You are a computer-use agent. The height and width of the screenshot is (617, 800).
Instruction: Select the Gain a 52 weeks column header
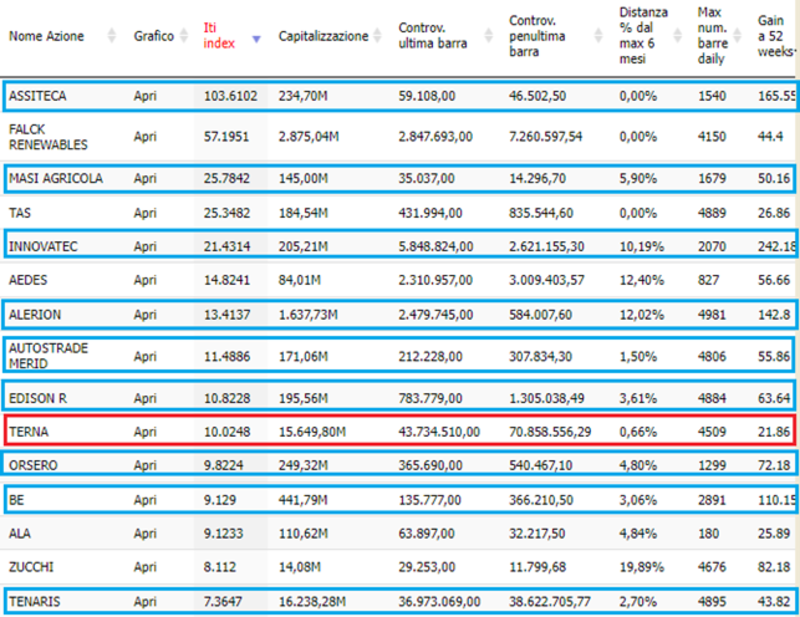point(775,36)
